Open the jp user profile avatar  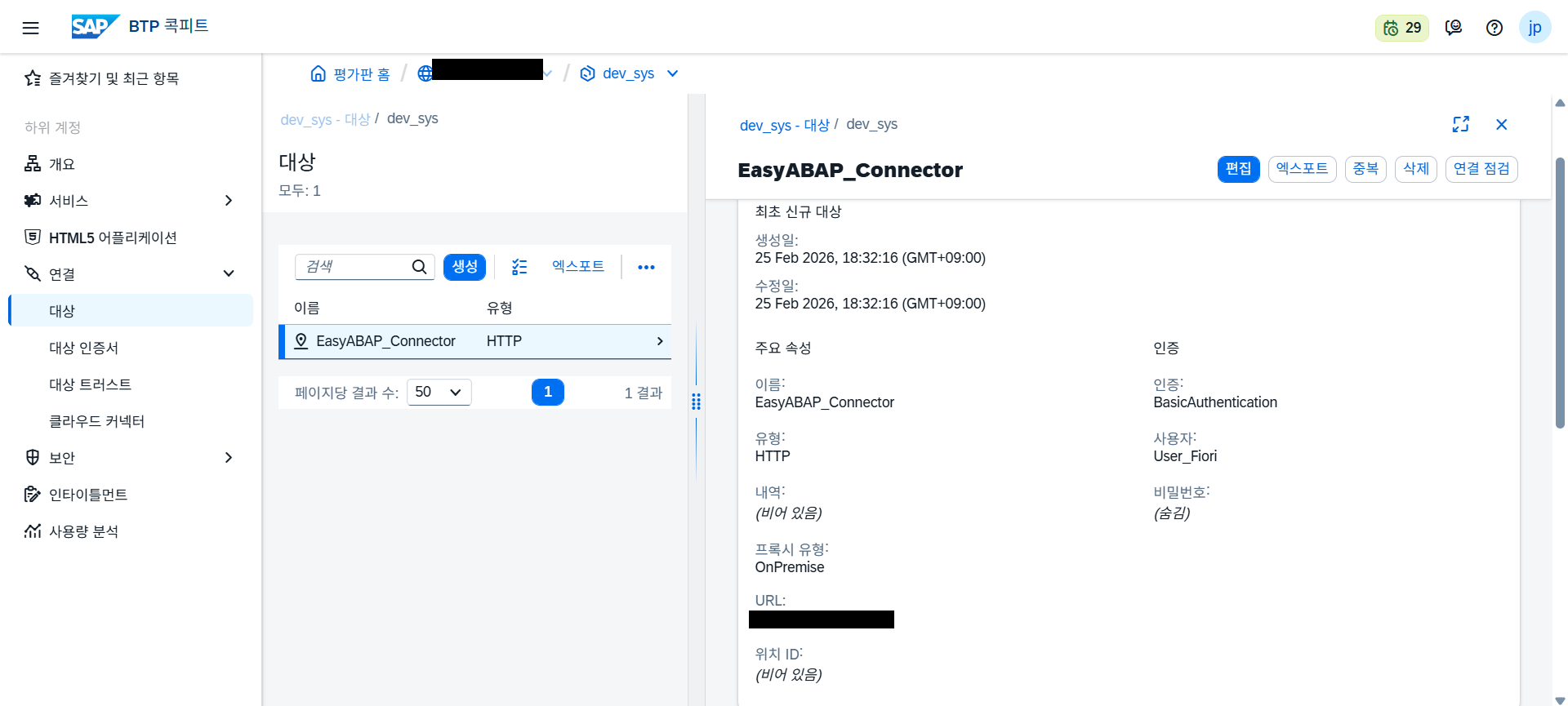(x=1535, y=28)
